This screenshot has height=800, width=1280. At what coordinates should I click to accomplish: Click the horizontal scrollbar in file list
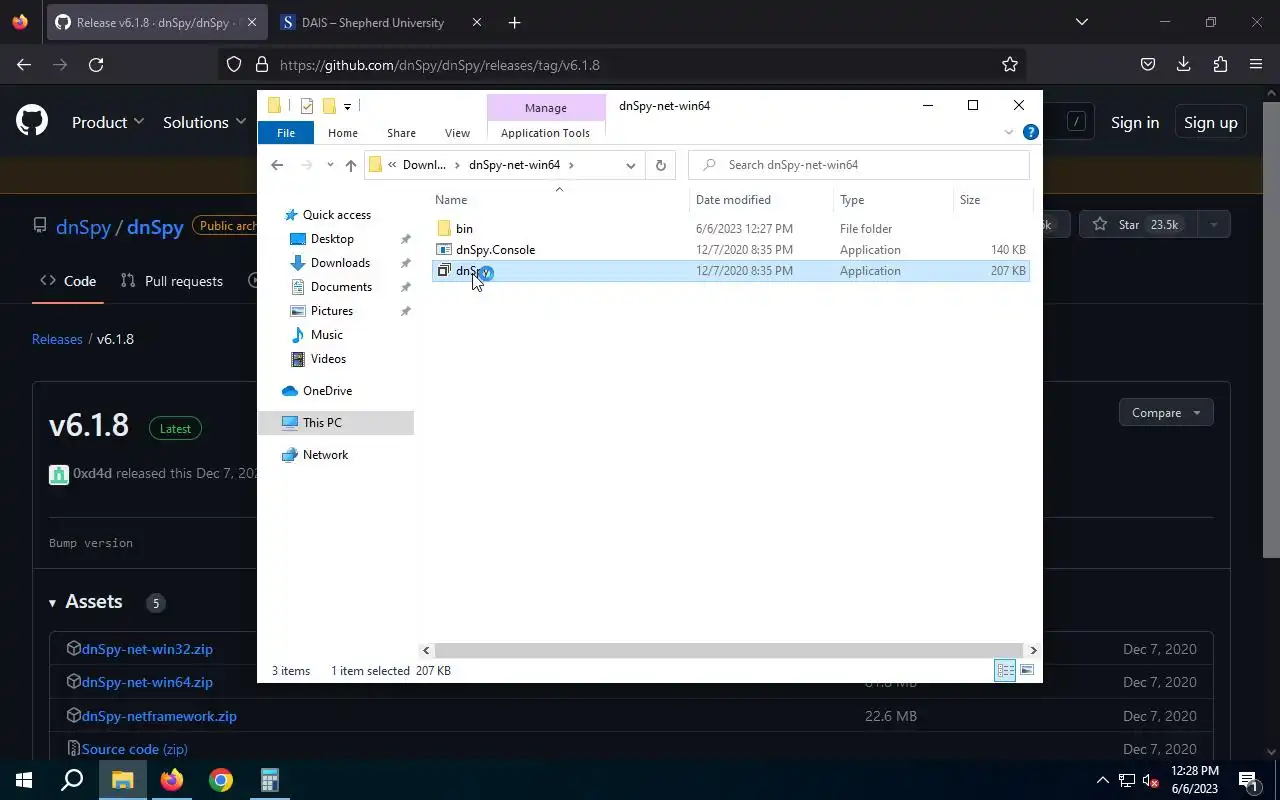tap(729, 650)
